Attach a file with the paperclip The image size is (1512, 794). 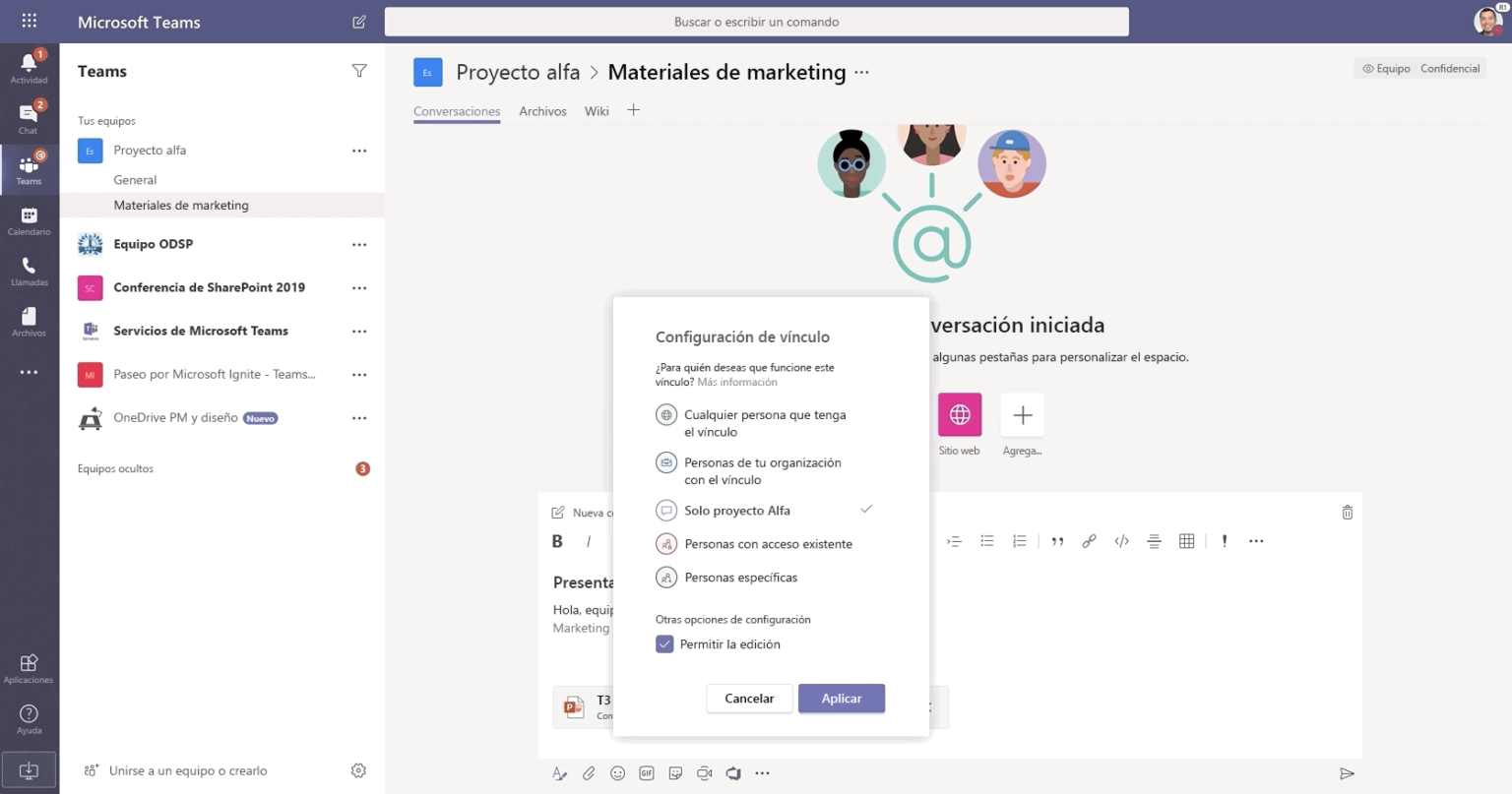589,773
